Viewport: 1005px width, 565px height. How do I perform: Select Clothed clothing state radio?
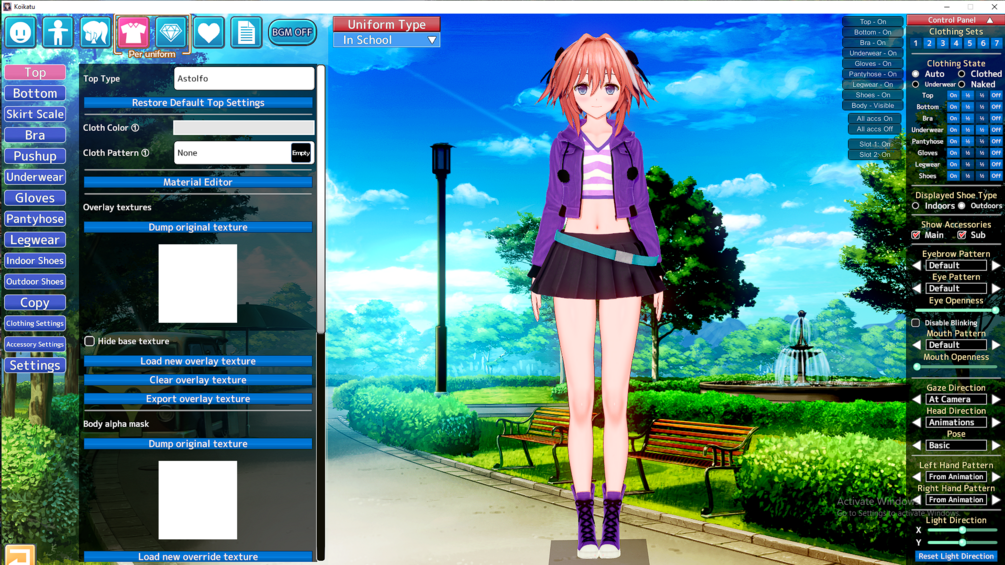click(961, 74)
